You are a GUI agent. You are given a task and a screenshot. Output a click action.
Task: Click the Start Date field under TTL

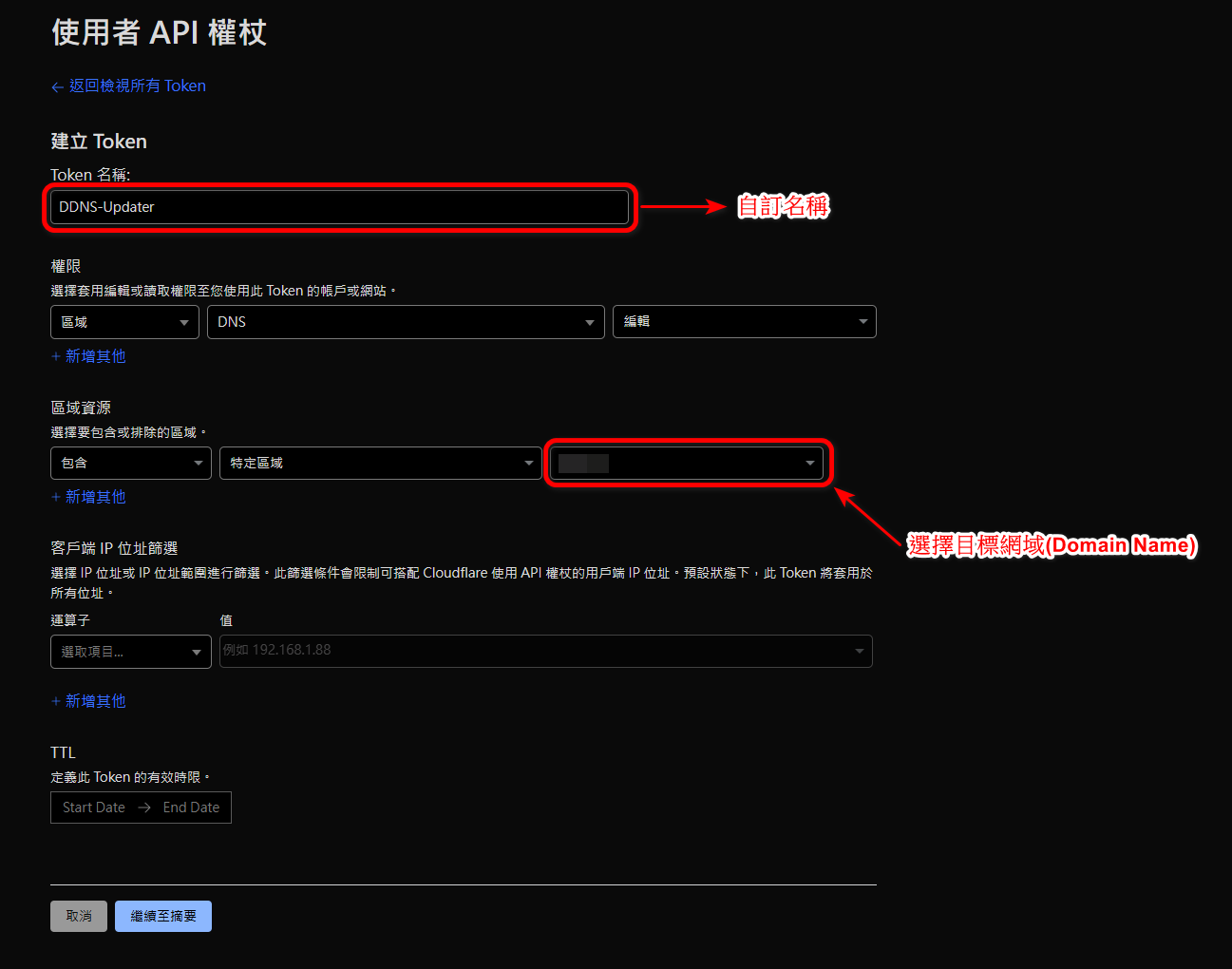pos(92,807)
